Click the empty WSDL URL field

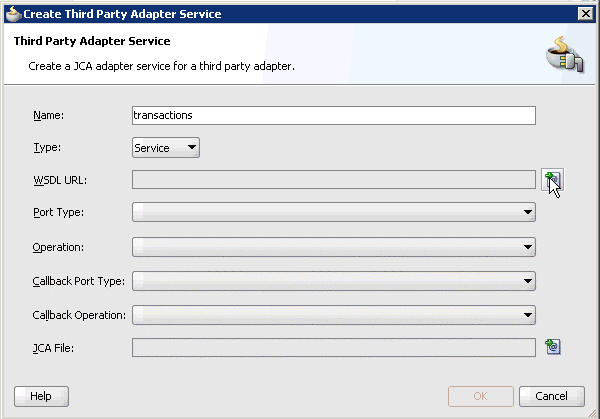pyautogui.click(x=334, y=180)
